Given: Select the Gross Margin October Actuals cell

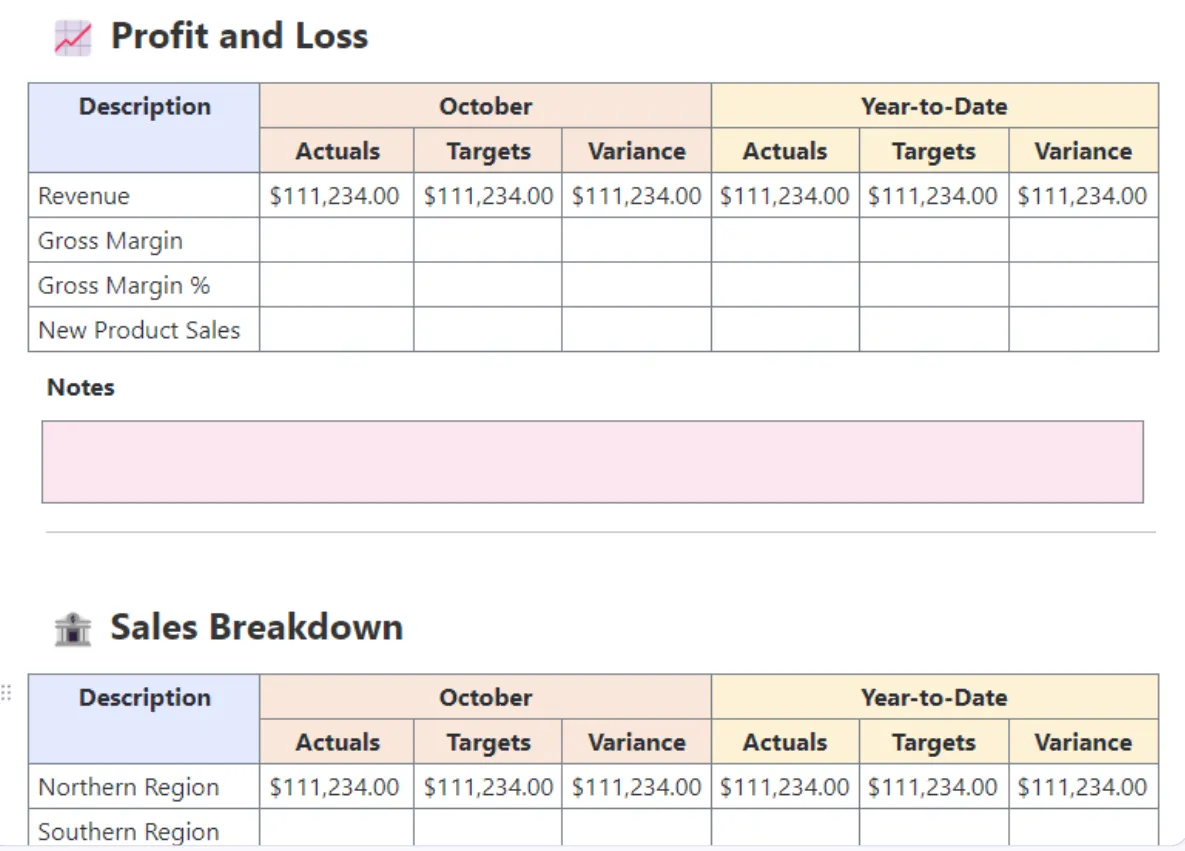Looking at the screenshot, I should (x=336, y=240).
